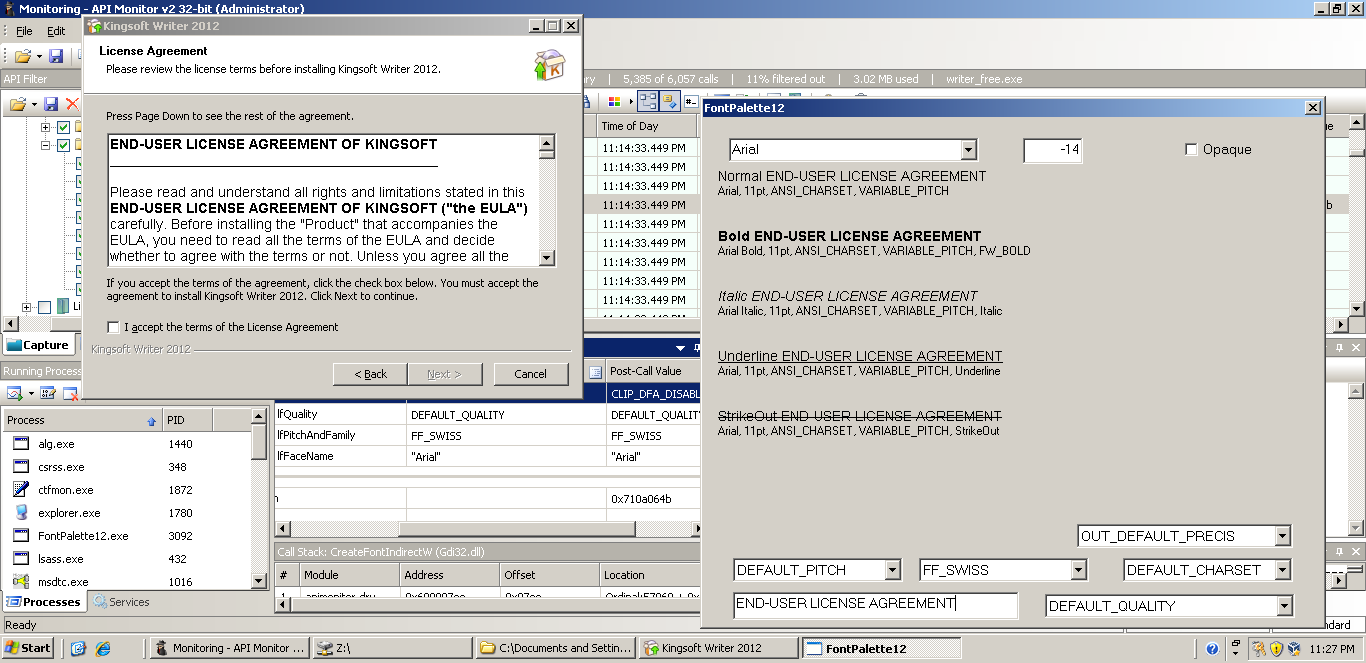Screen dimensions: 1366x663
Task: Click the parameters column icon beside Post-Call Value
Action: coord(596,371)
